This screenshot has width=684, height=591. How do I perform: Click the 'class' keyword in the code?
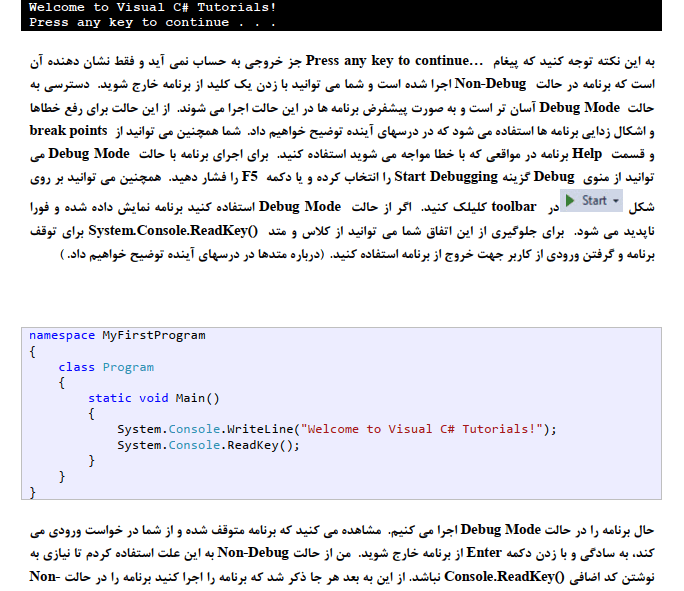tap(76, 367)
